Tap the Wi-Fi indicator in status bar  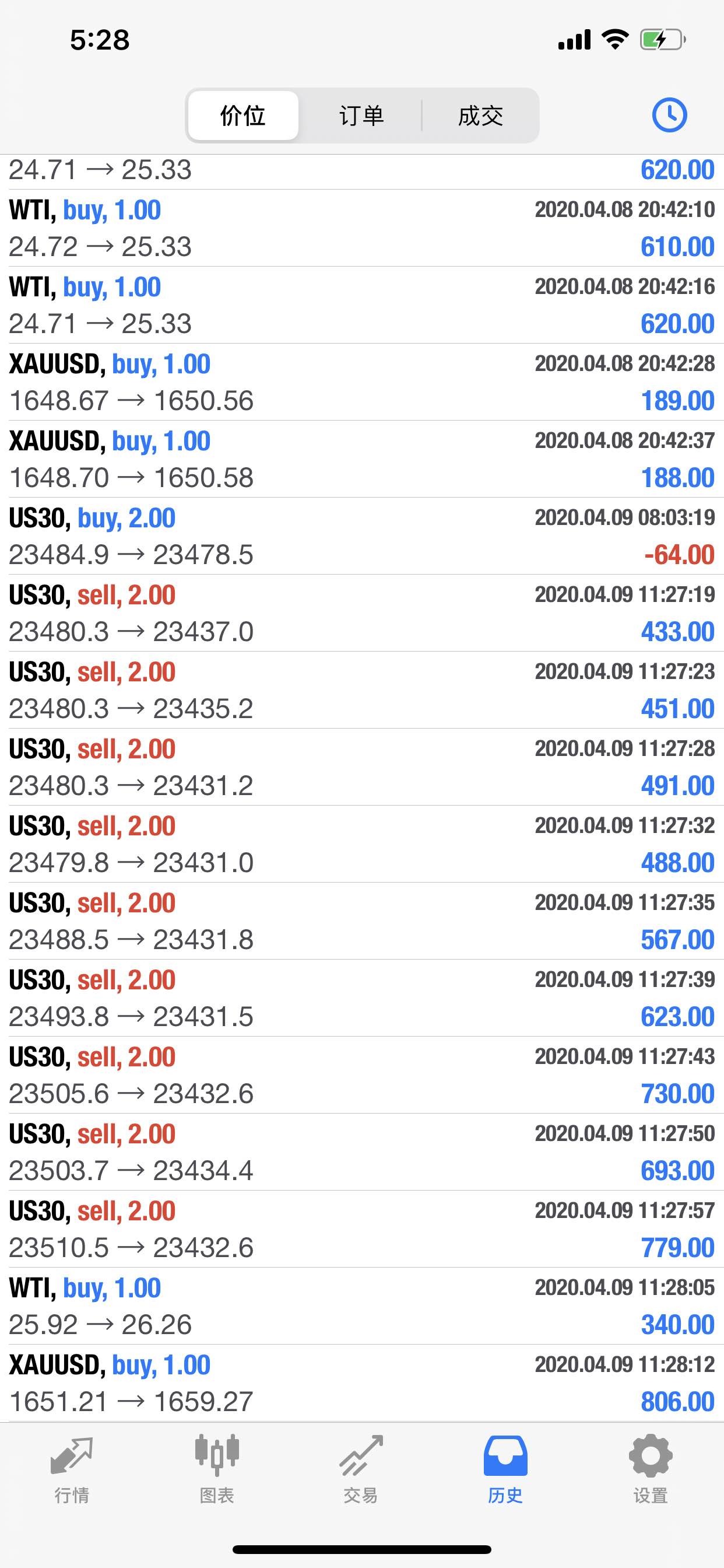(614, 40)
